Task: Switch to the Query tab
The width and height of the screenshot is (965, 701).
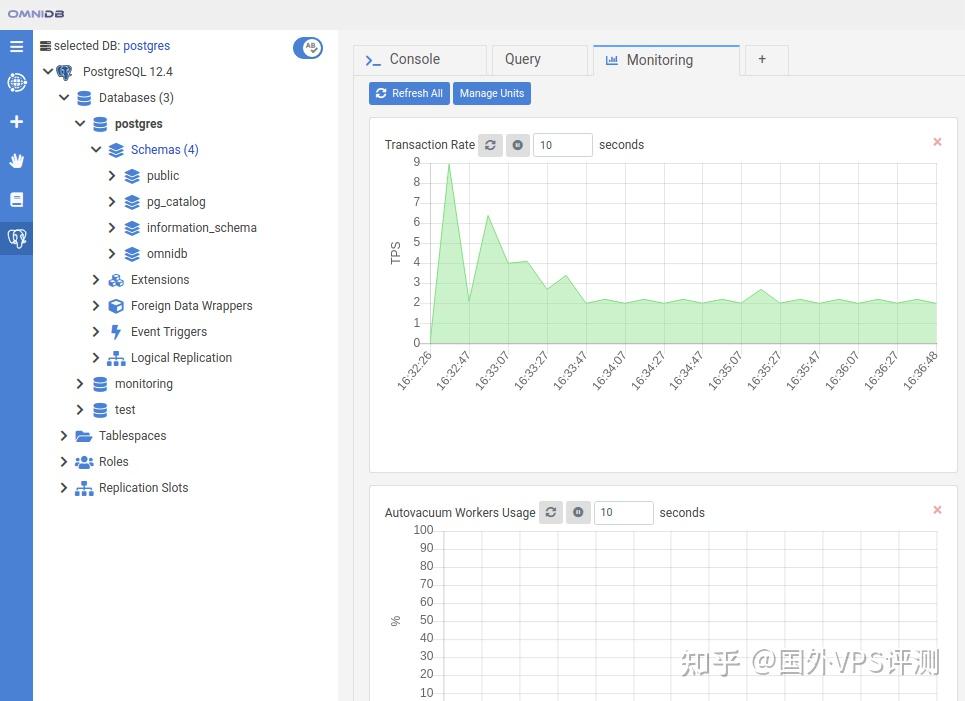Action: click(x=522, y=59)
